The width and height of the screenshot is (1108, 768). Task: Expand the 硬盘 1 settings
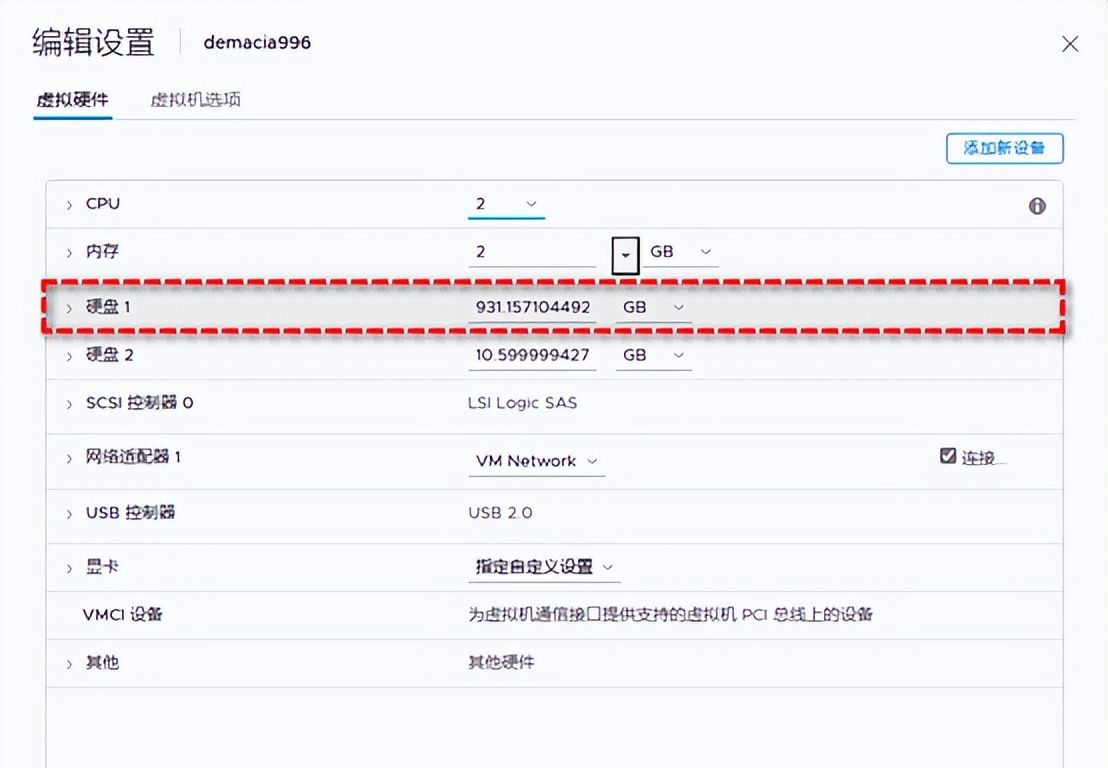coord(68,307)
